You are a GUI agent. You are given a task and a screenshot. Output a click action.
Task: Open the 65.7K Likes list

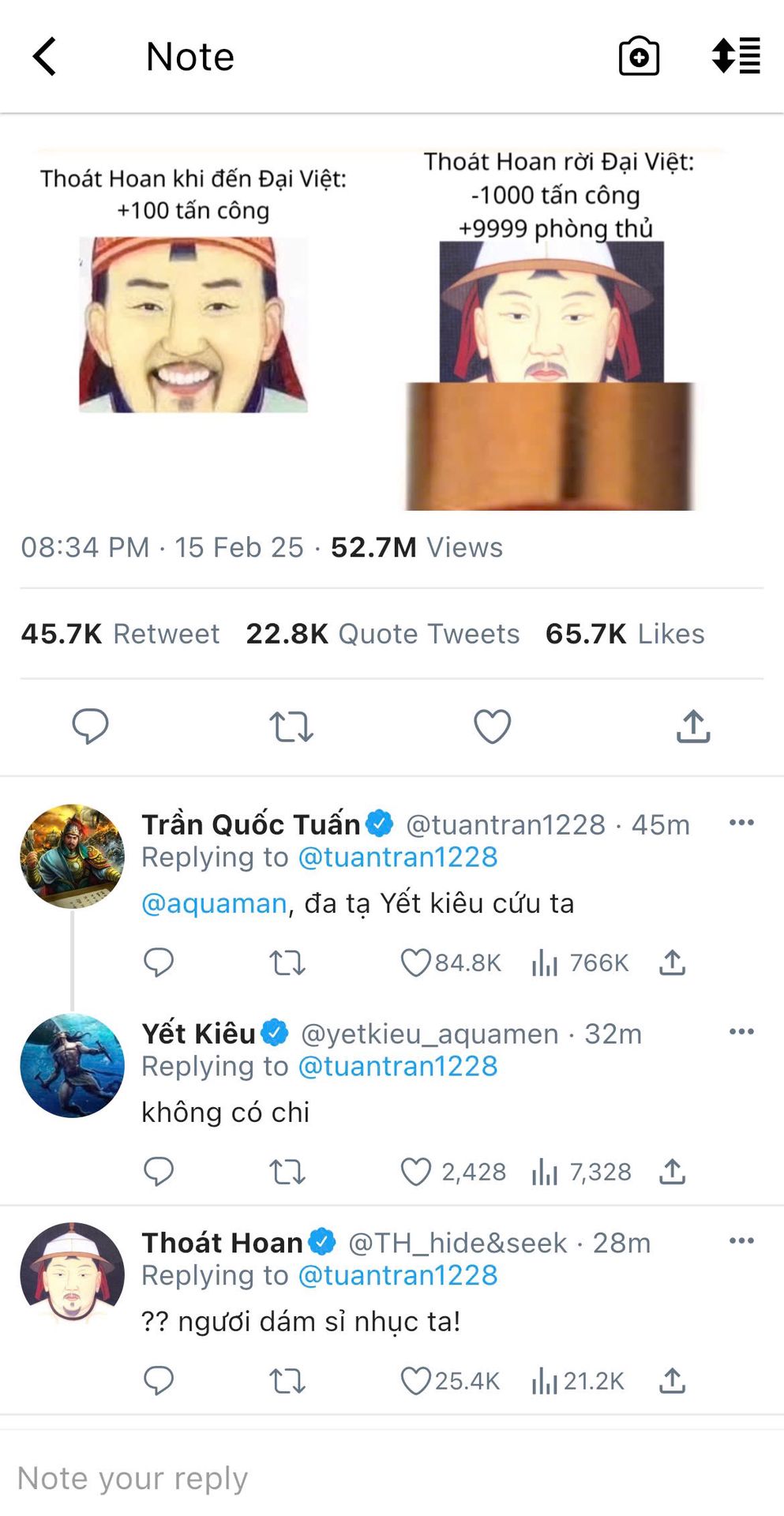point(625,634)
